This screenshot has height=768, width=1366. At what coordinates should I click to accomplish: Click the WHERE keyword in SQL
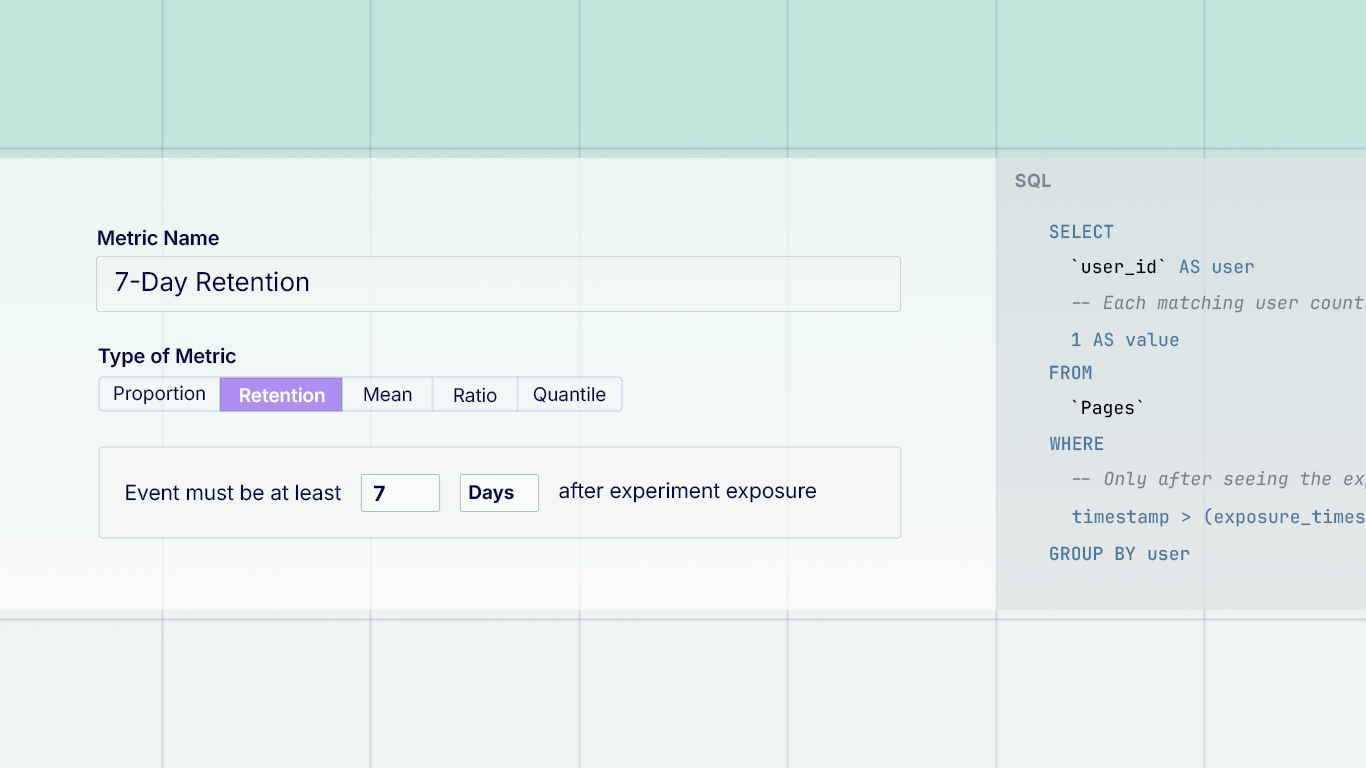pyautogui.click(x=1076, y=444)
